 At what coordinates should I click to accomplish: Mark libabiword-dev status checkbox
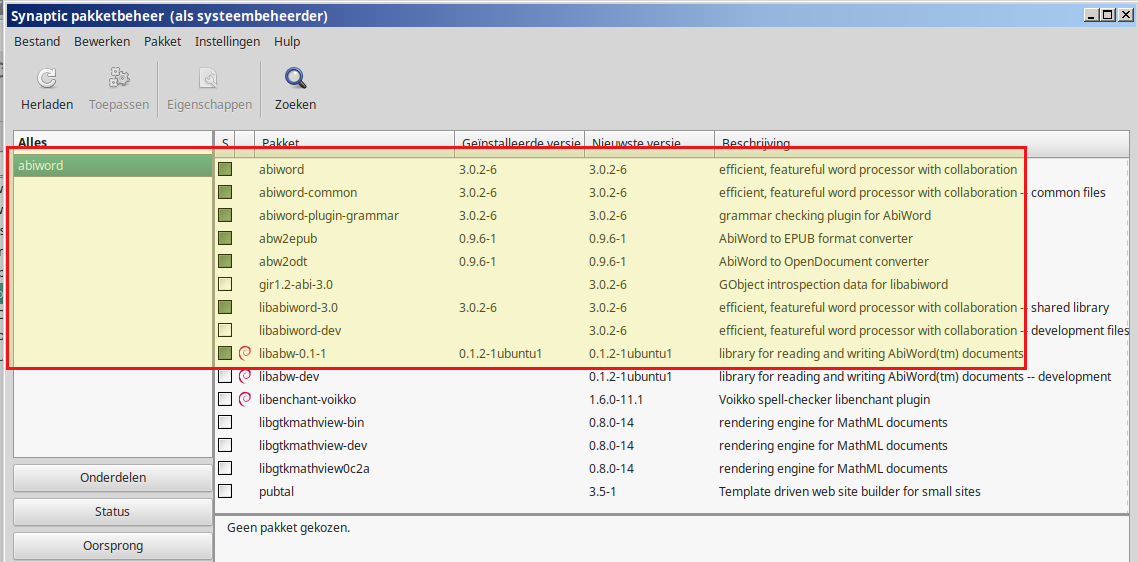[x=225, y=330]
